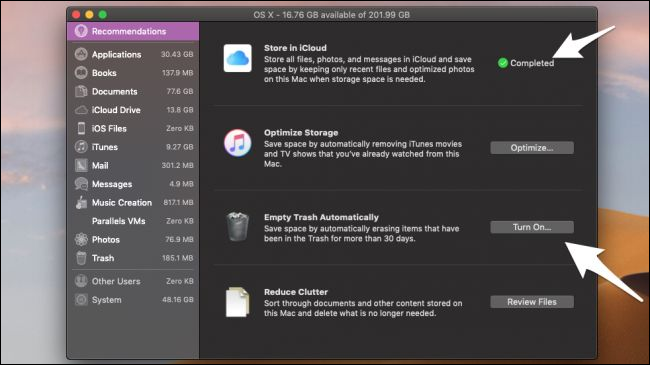Open the Documents category
The image size is (650, 365).
(x=133, y=91)
